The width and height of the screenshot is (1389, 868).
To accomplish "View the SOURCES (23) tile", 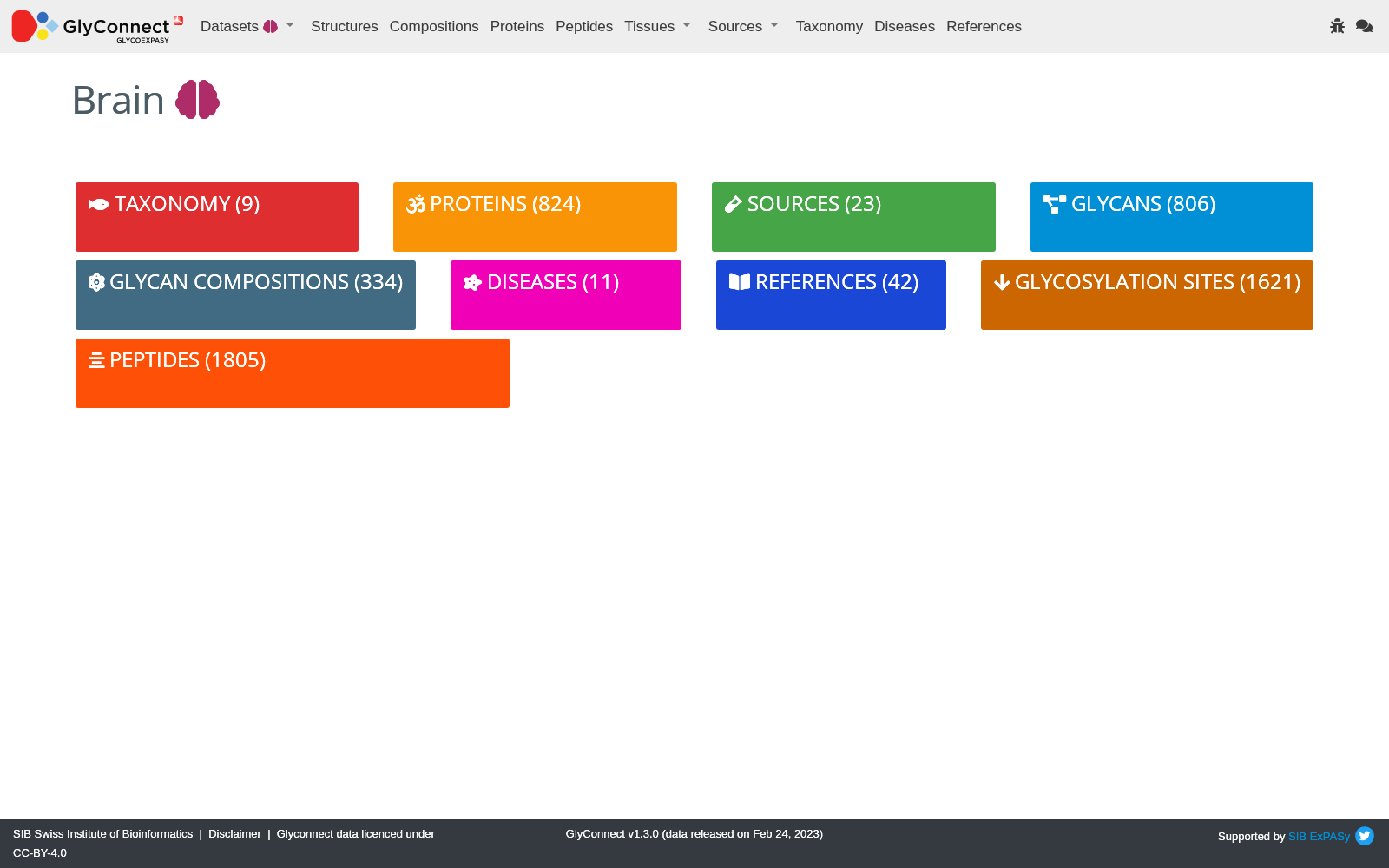I will coord(853,217).
